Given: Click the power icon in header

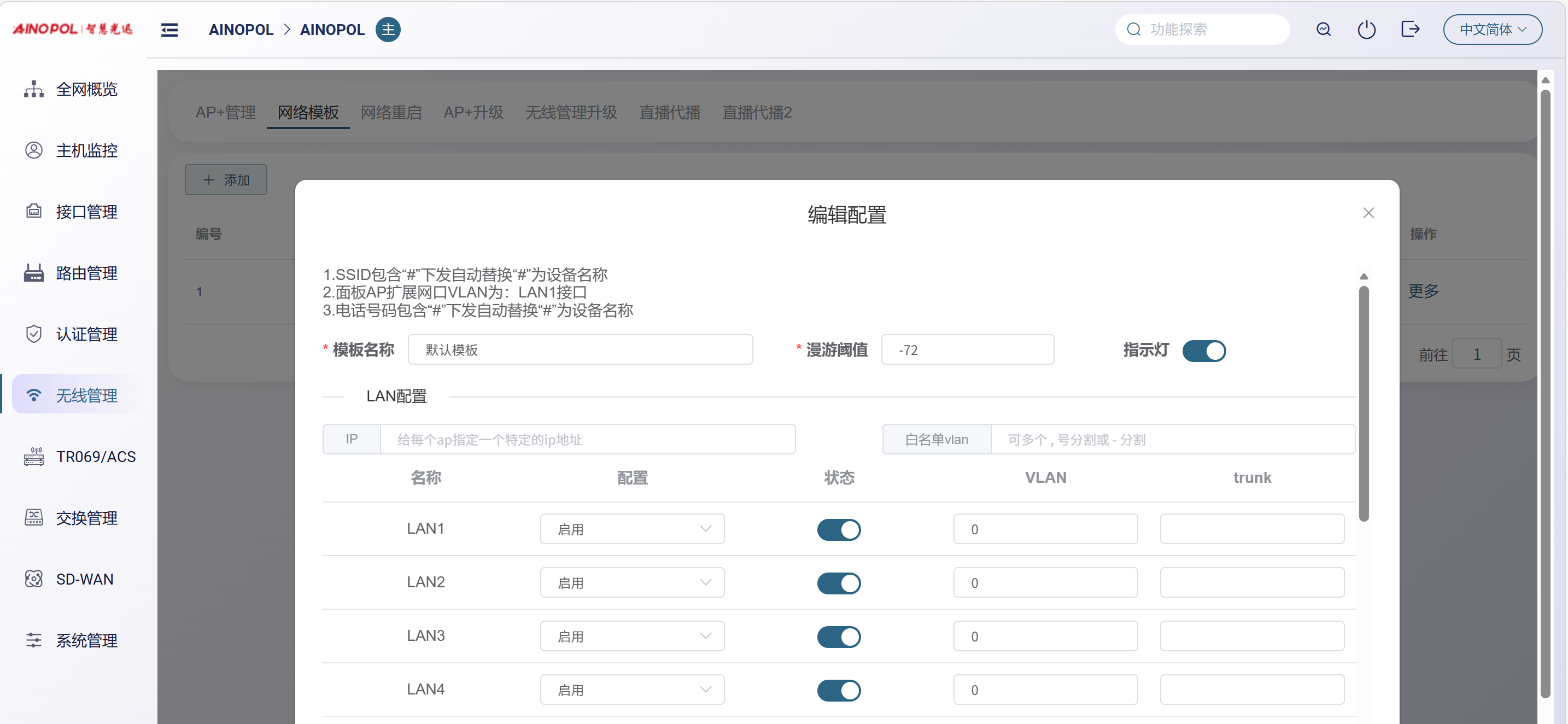Looking at the screenshot, I should 1366,29.
